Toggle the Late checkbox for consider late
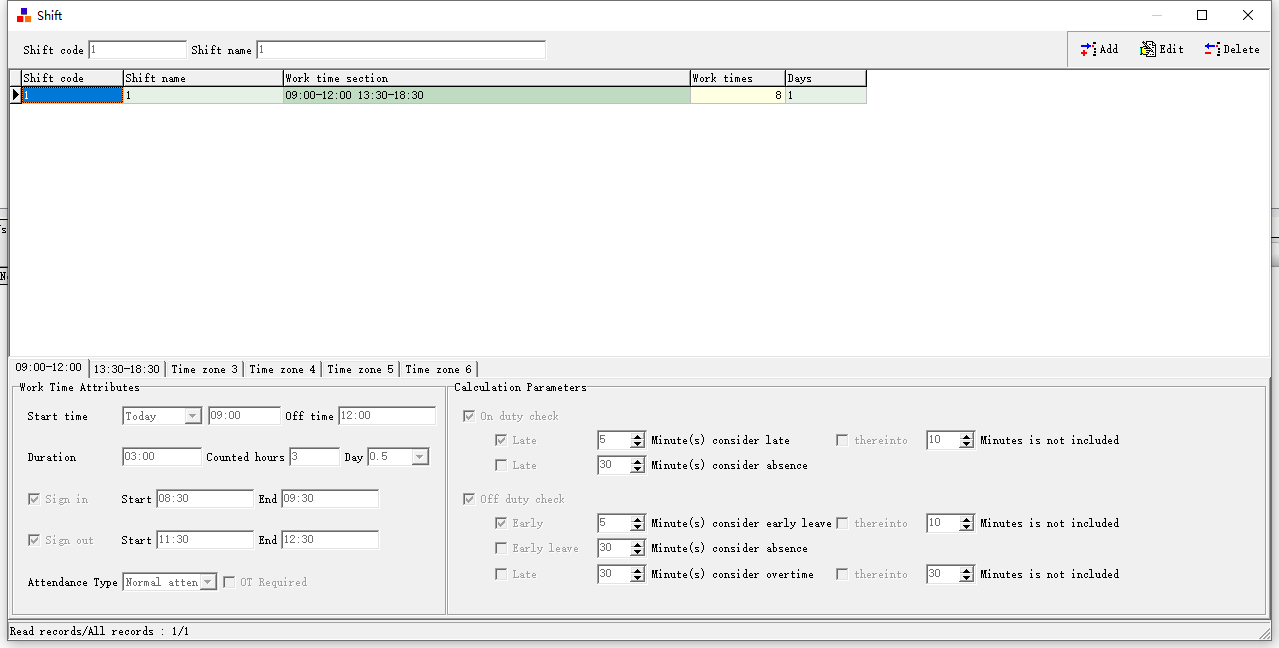The width and height of the screenshot is (1279, 648). [x=501, y=440]
